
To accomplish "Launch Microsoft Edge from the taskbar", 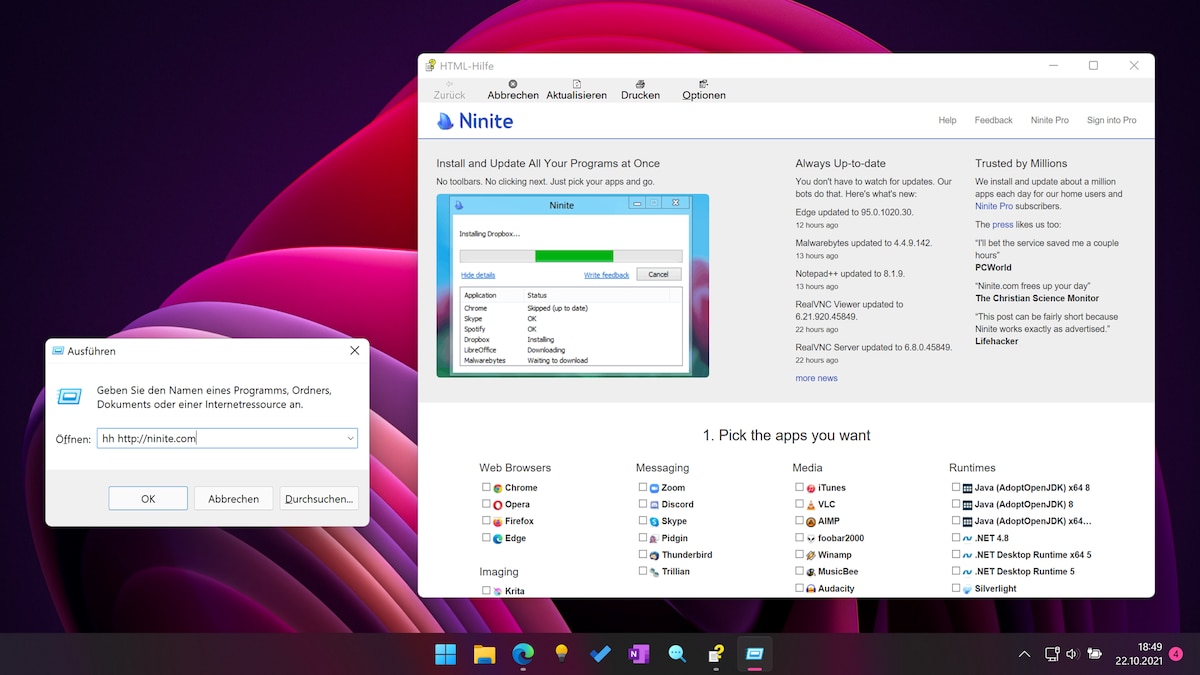I will click(x=522, y=653).
